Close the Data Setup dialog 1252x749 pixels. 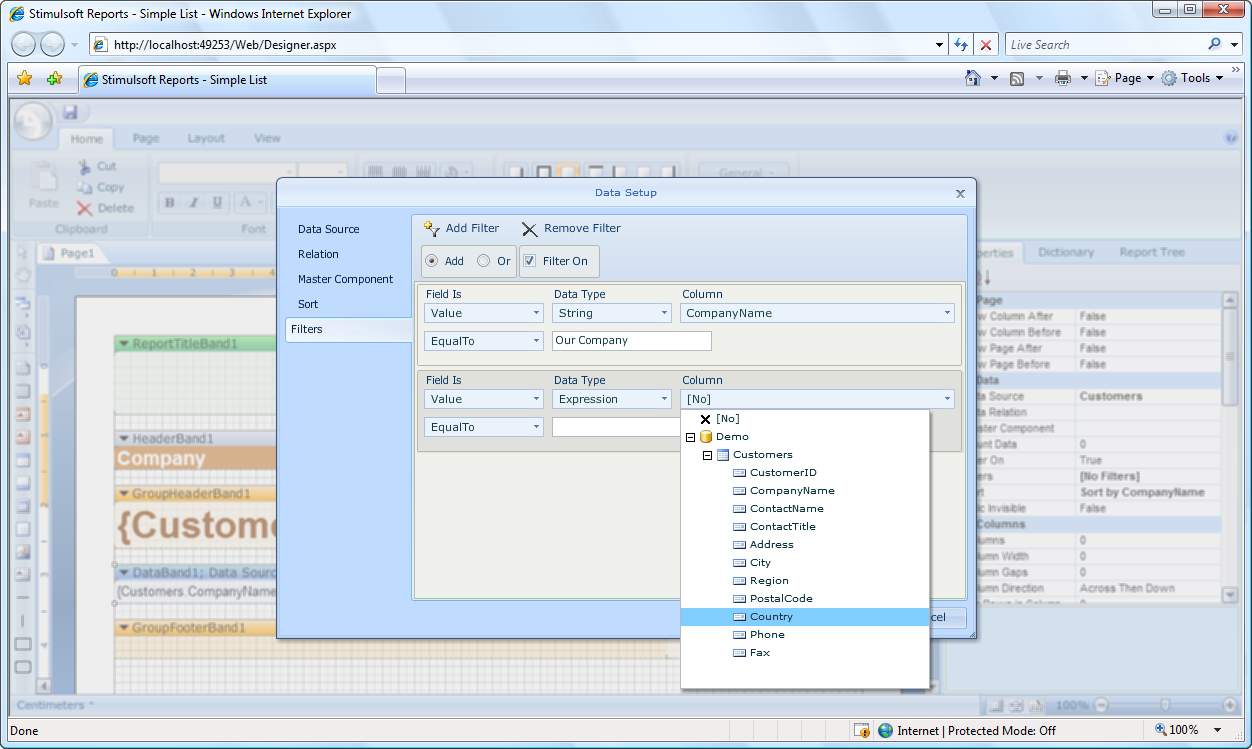point(960,194)
